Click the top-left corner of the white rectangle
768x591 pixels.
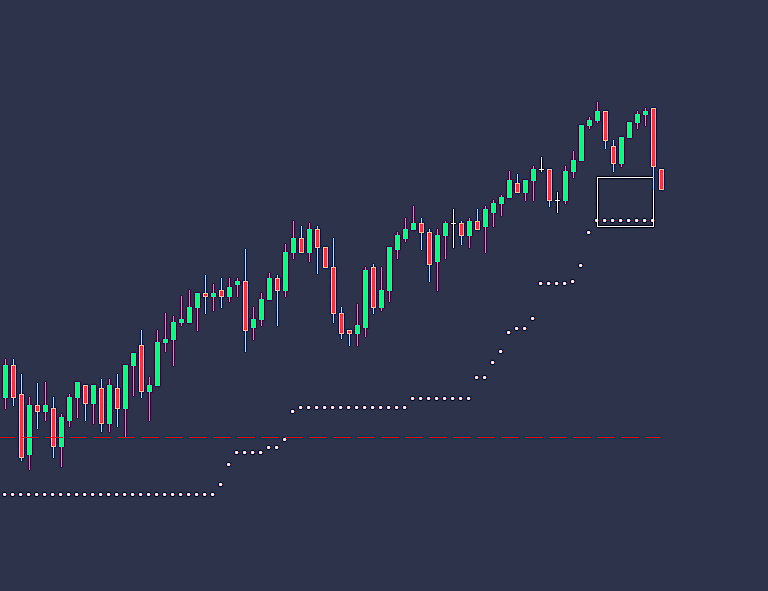597,177
